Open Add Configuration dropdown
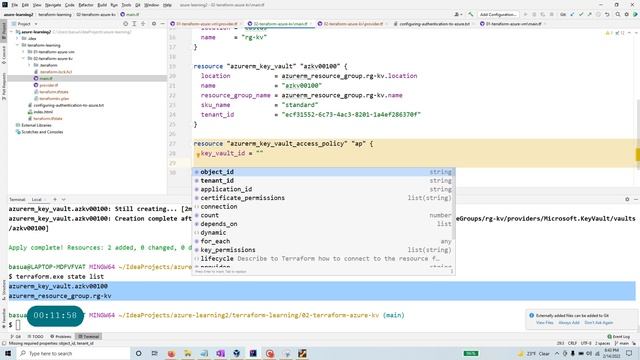The image size is (640, 360). tap(498, 14)
